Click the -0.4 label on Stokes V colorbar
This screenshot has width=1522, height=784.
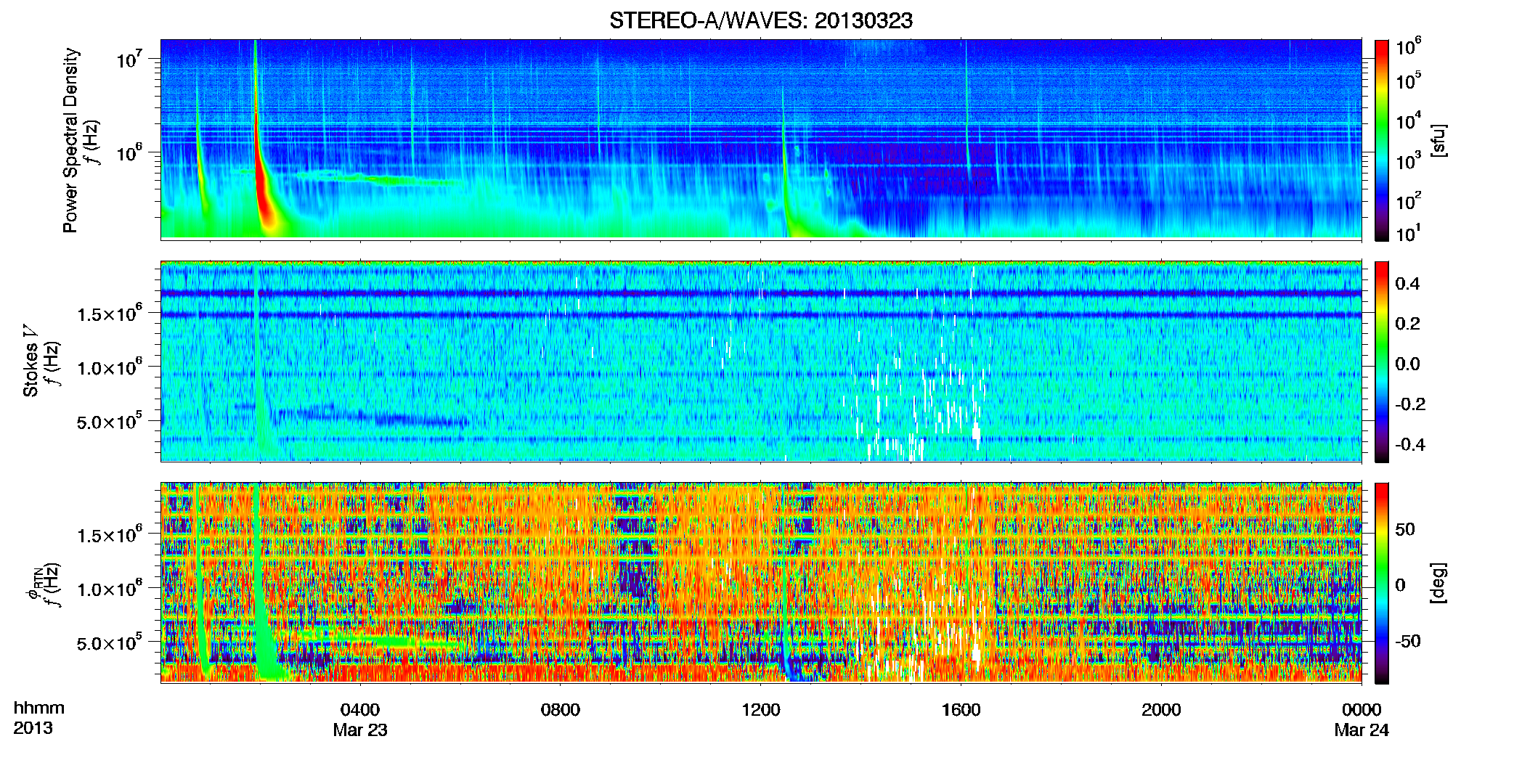1410,445
